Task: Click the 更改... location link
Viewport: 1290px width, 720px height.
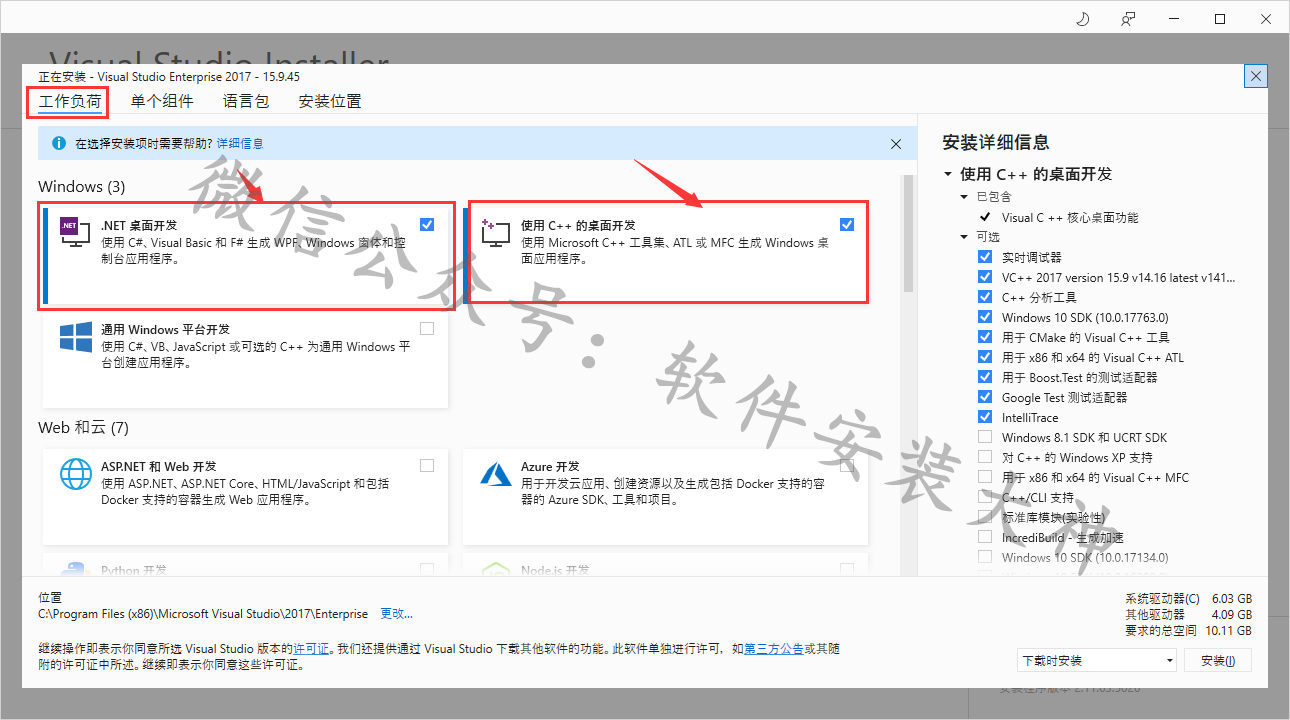Action: 396,613
